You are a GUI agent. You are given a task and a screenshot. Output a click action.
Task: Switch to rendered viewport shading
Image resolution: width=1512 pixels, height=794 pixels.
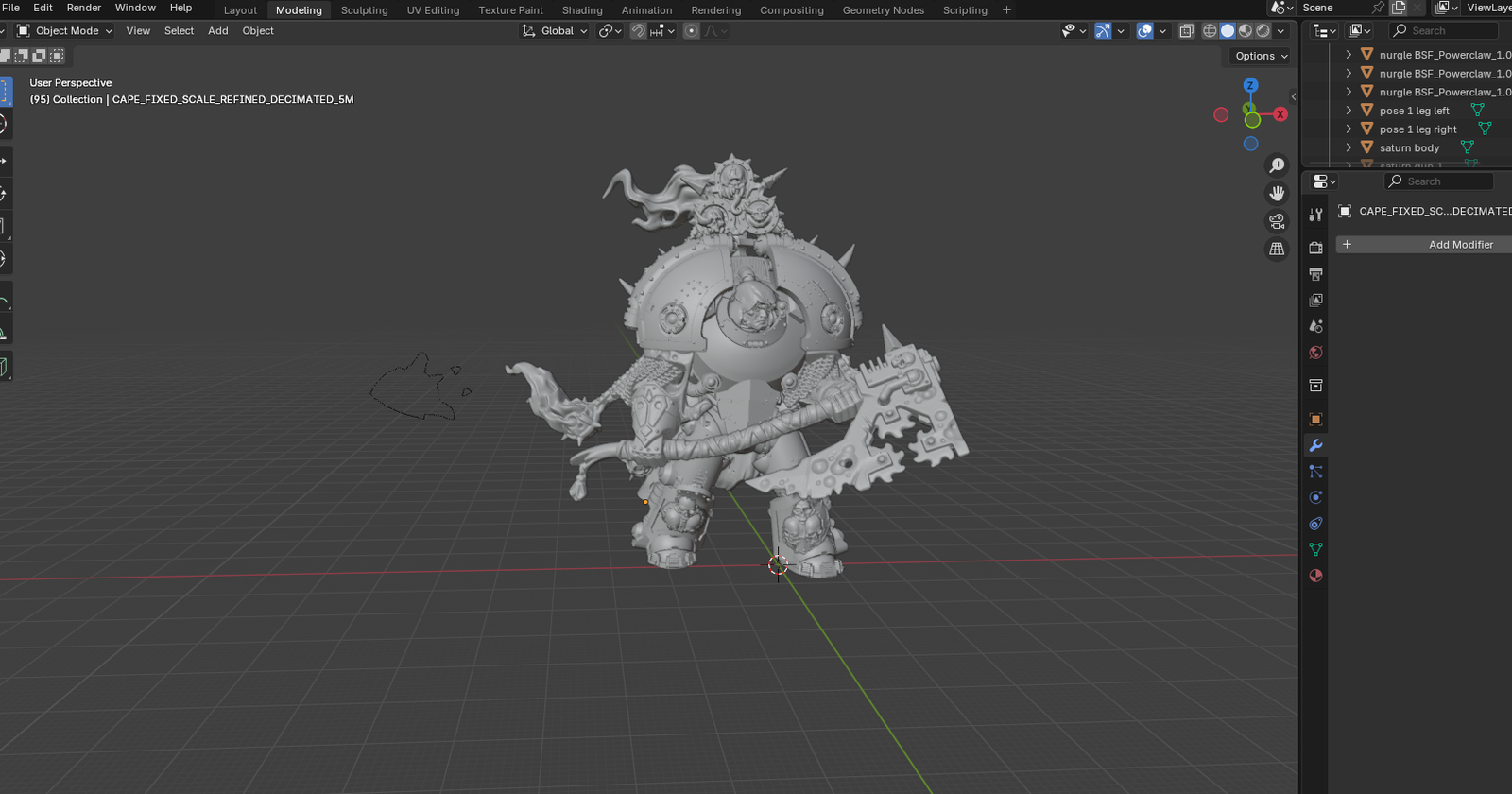1263,31
